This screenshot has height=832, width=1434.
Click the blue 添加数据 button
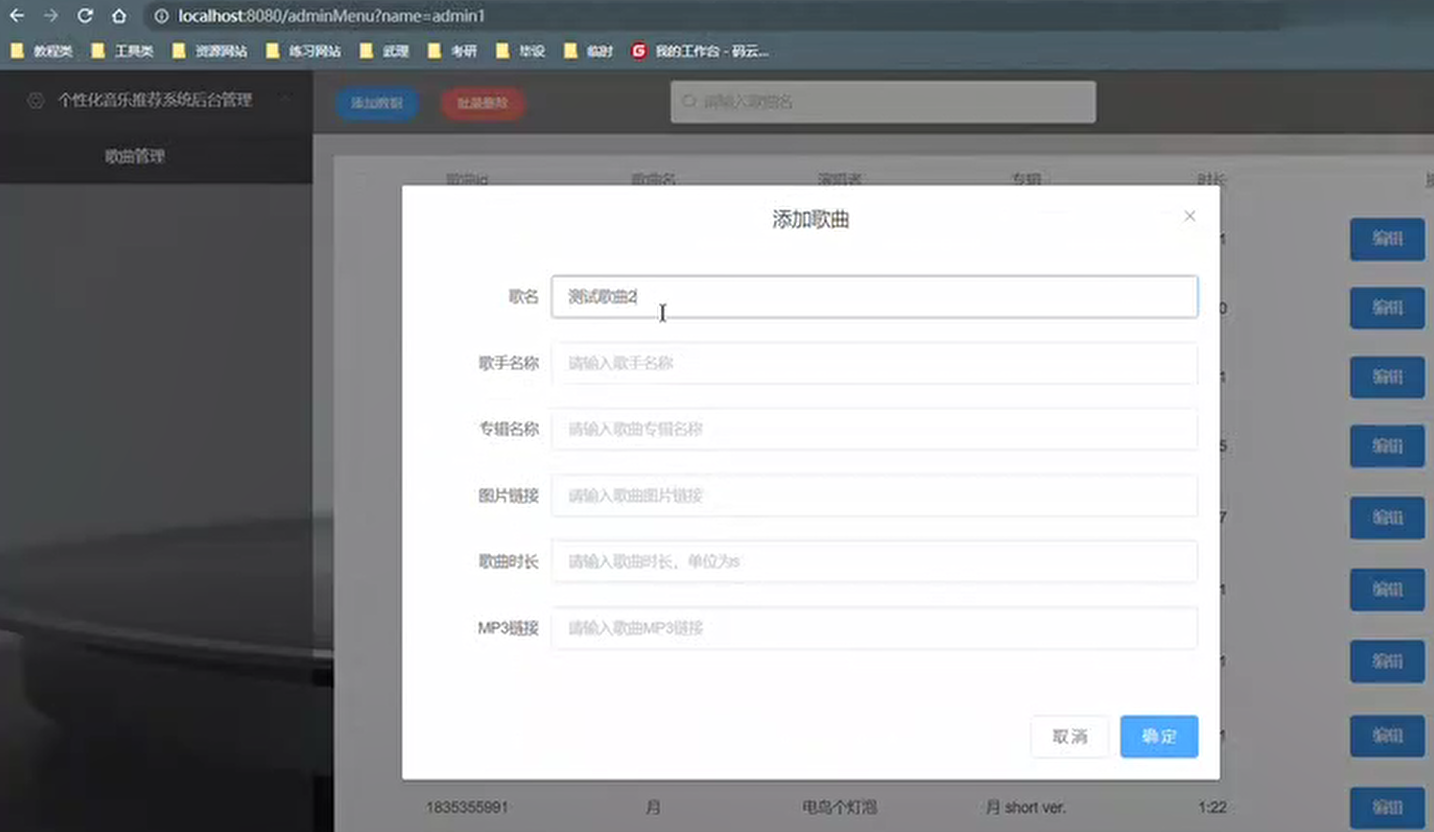pyautogui.click(x=377, y=103)
